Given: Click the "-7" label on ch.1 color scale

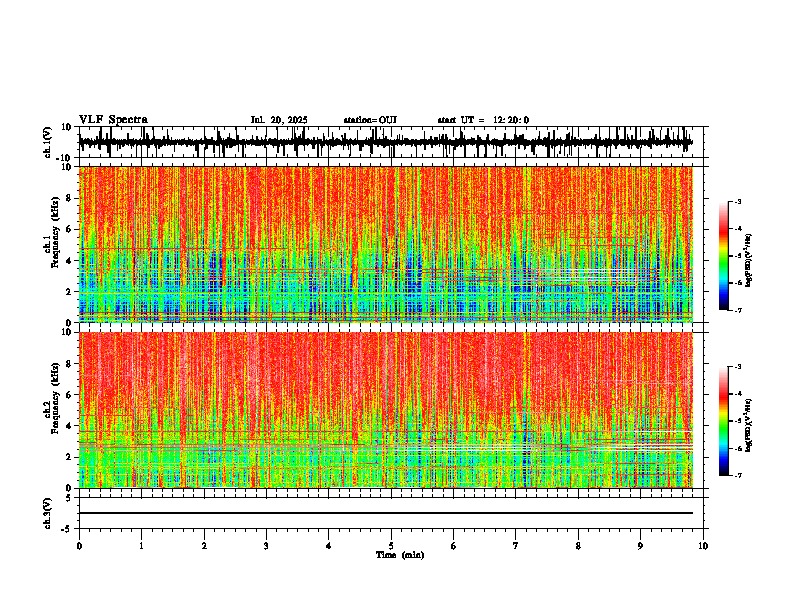Looking at the screenshot, I should point(738,310).
